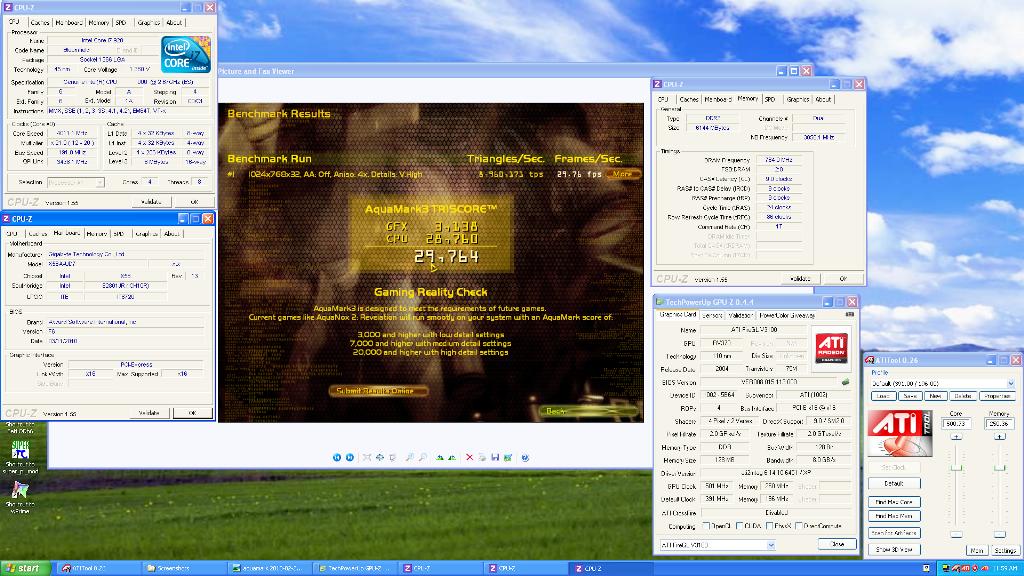Click the red X delete icon
Screen dimensions: 1024x576
470,458
